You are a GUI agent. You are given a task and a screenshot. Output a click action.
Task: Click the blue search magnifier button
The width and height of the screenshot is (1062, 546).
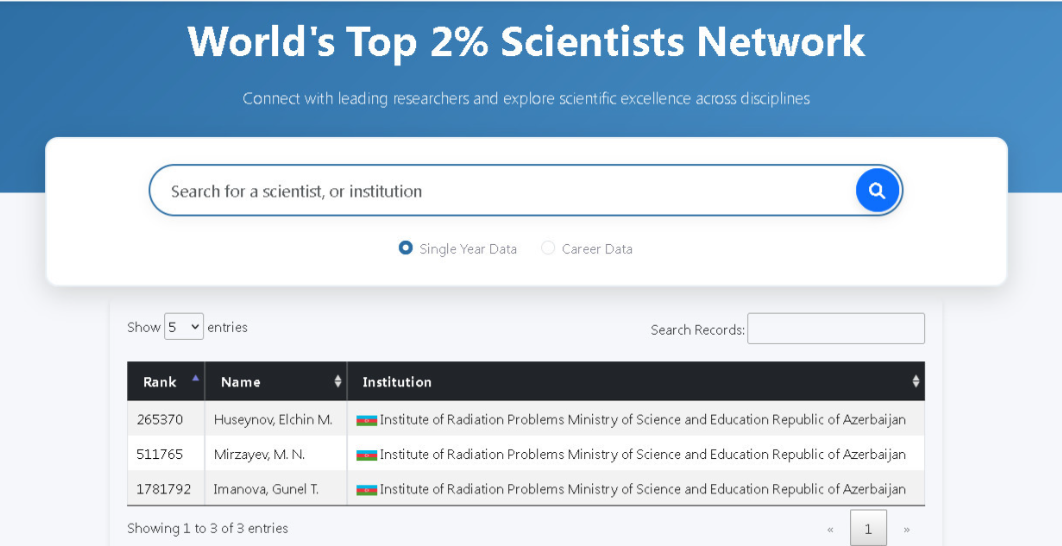pyautogui.click(x=877, y=190)
